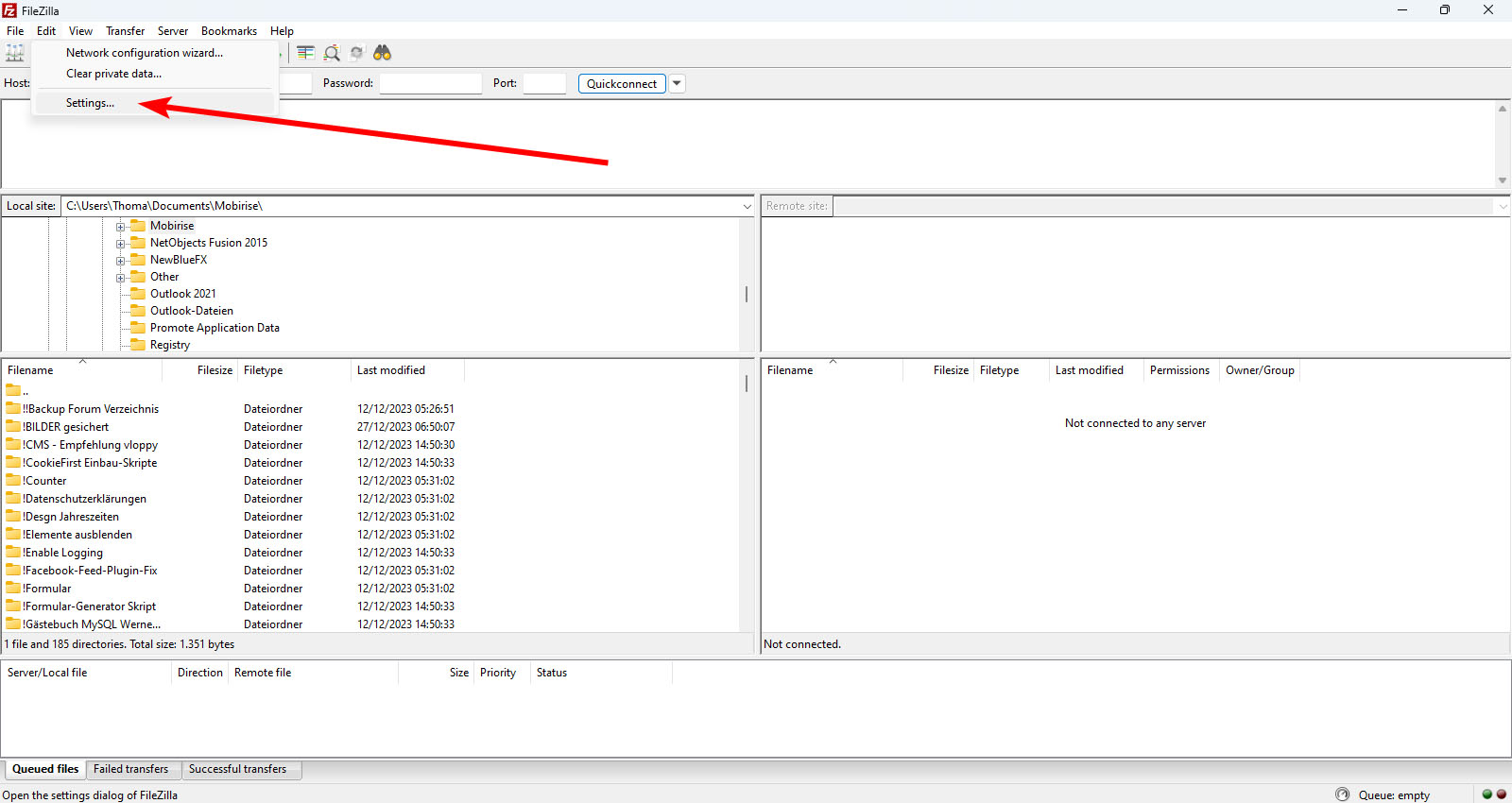This screenshot has height=803, width=1512.
Task: Click the binoculars file search icon
Action: tap(382, 53)
